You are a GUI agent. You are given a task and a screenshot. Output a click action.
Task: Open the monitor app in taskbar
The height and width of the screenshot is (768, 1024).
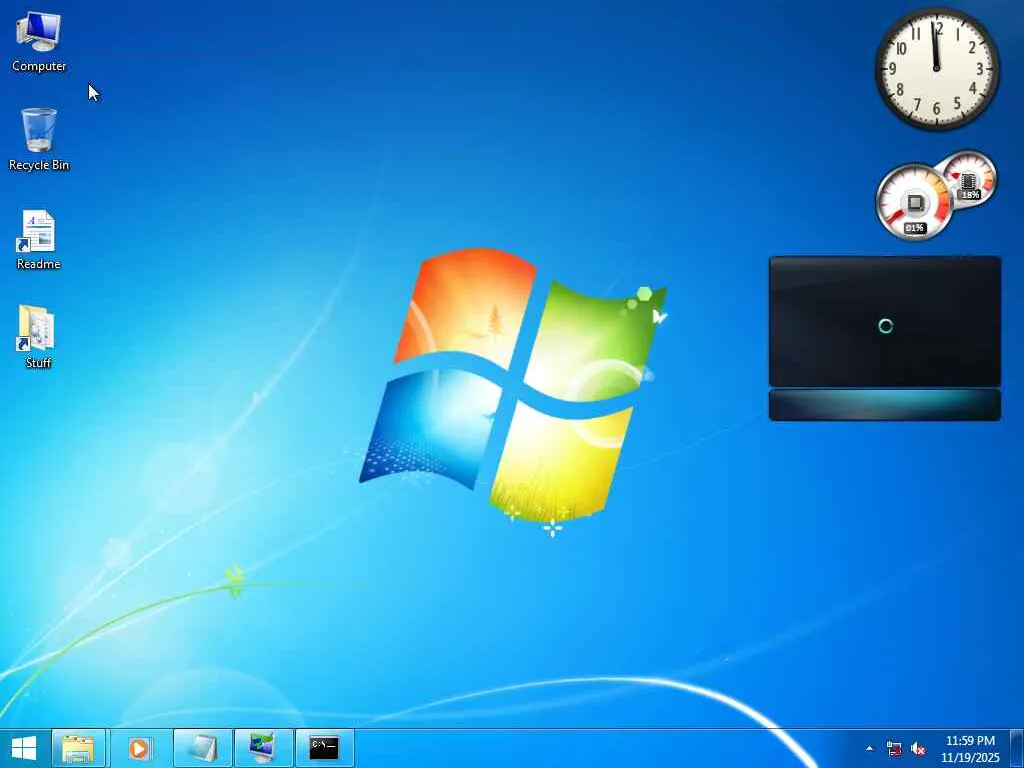263,748
